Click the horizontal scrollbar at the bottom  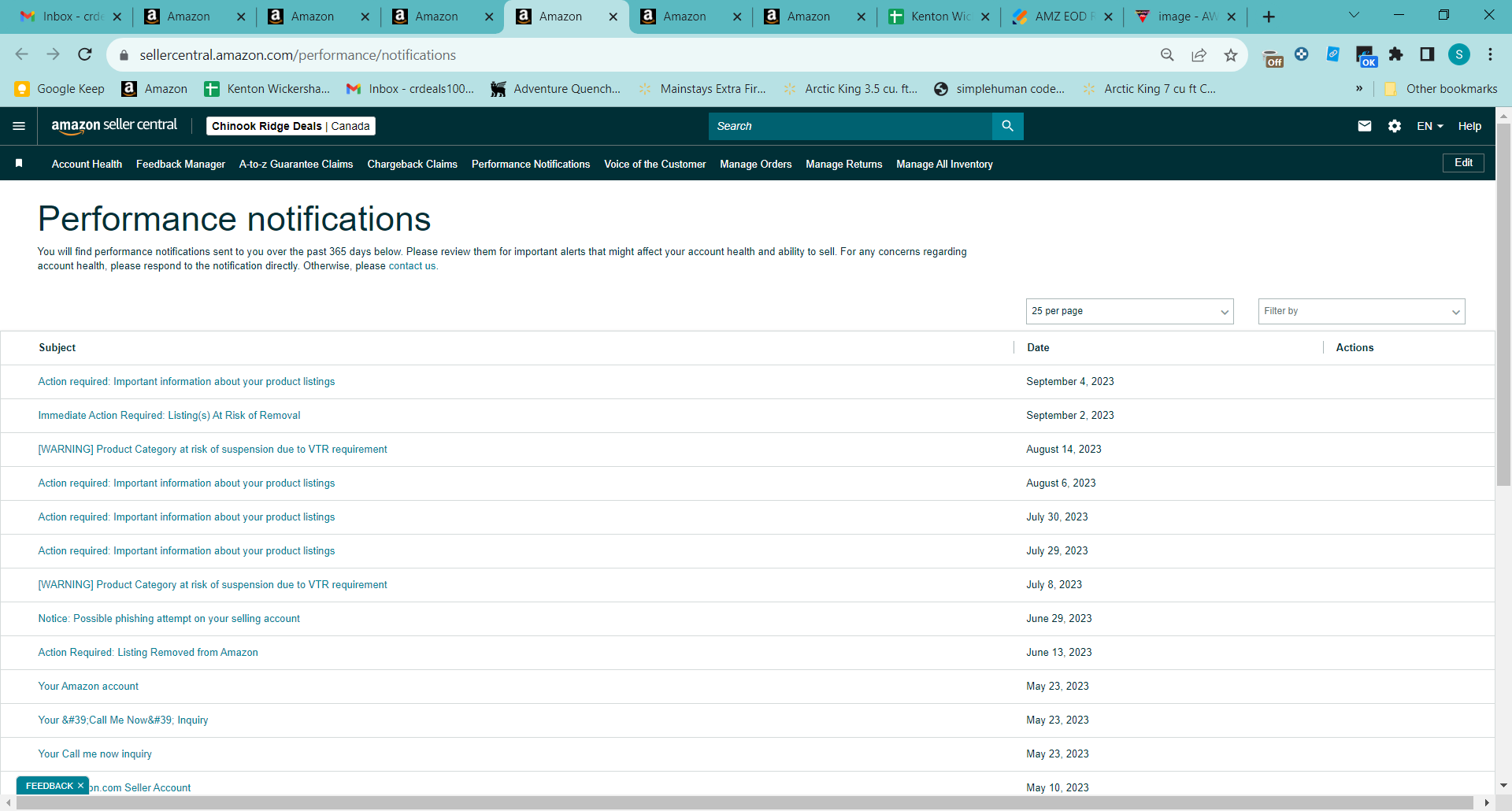coord(745,803)
